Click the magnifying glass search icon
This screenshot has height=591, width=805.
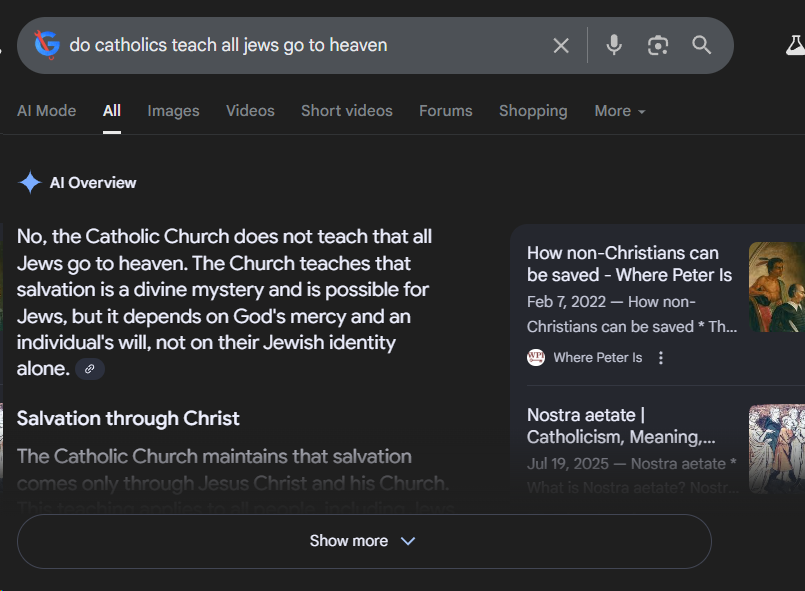click(x=702, y=45)
